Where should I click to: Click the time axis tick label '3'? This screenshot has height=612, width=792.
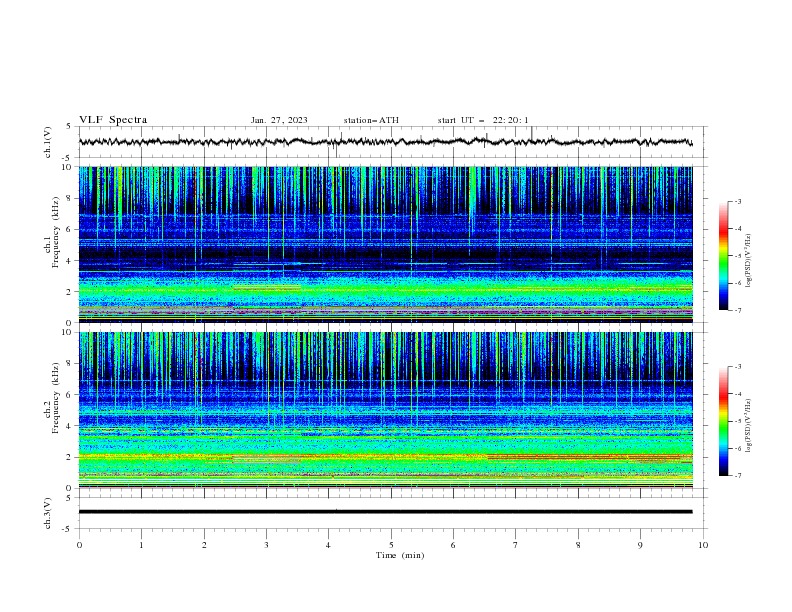point(266,545)
